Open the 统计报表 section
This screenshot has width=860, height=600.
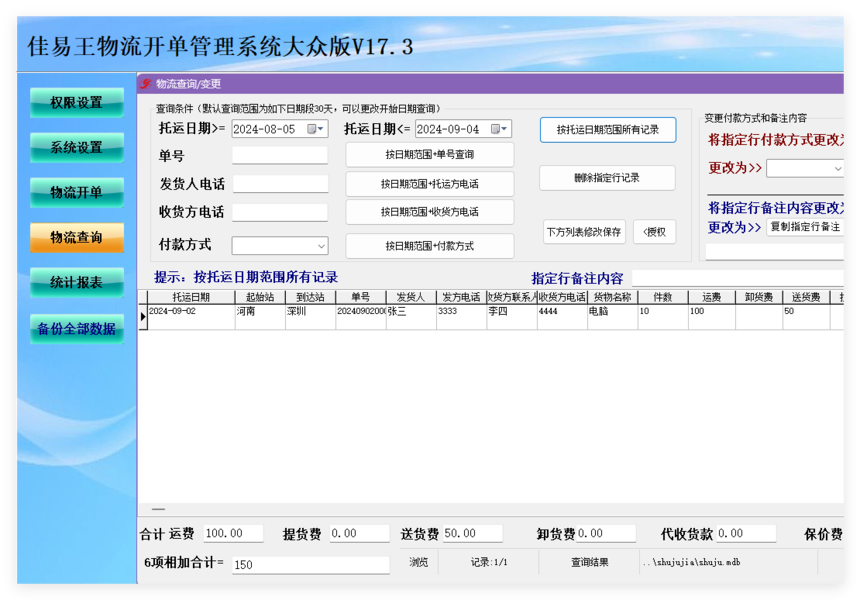coord(77,282)
